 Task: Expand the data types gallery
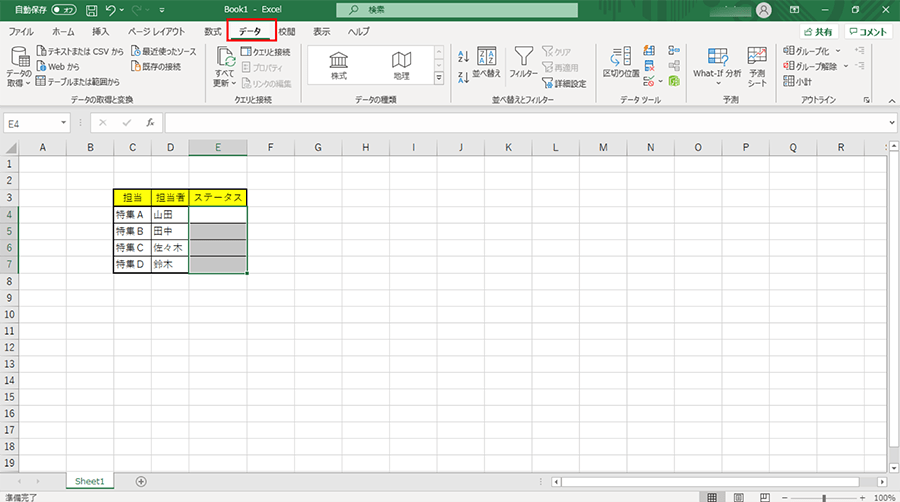[x=439, y=78]
